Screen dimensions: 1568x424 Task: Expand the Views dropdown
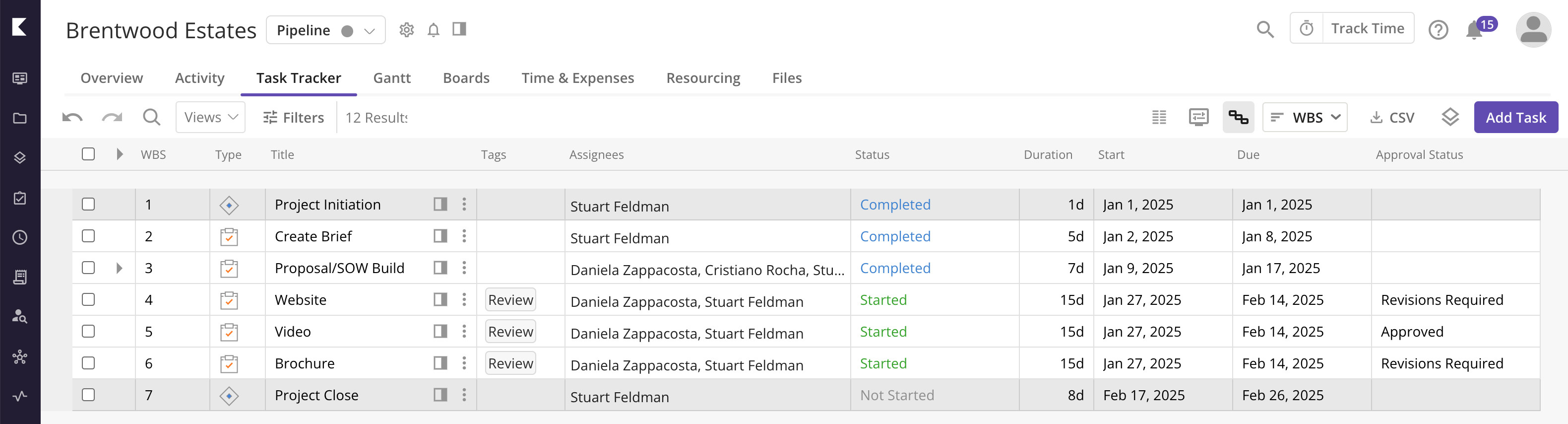pyautogui.click(x=210, y=117)
